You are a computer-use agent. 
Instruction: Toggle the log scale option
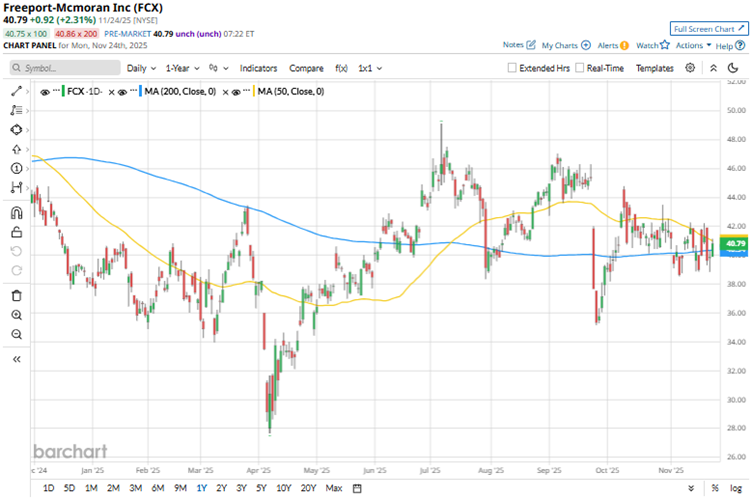(x=737, y=488)
